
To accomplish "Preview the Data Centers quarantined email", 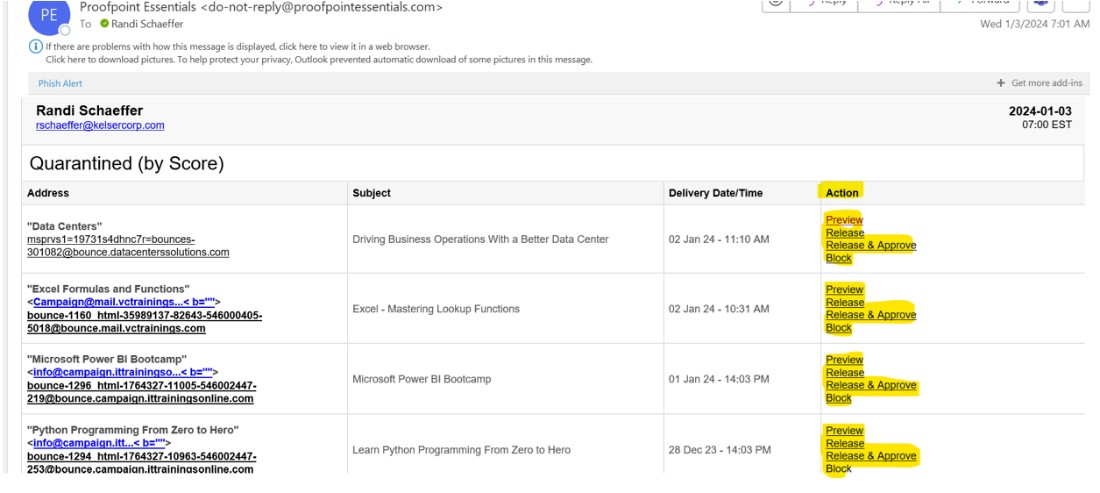I will (x=844, y=220).
